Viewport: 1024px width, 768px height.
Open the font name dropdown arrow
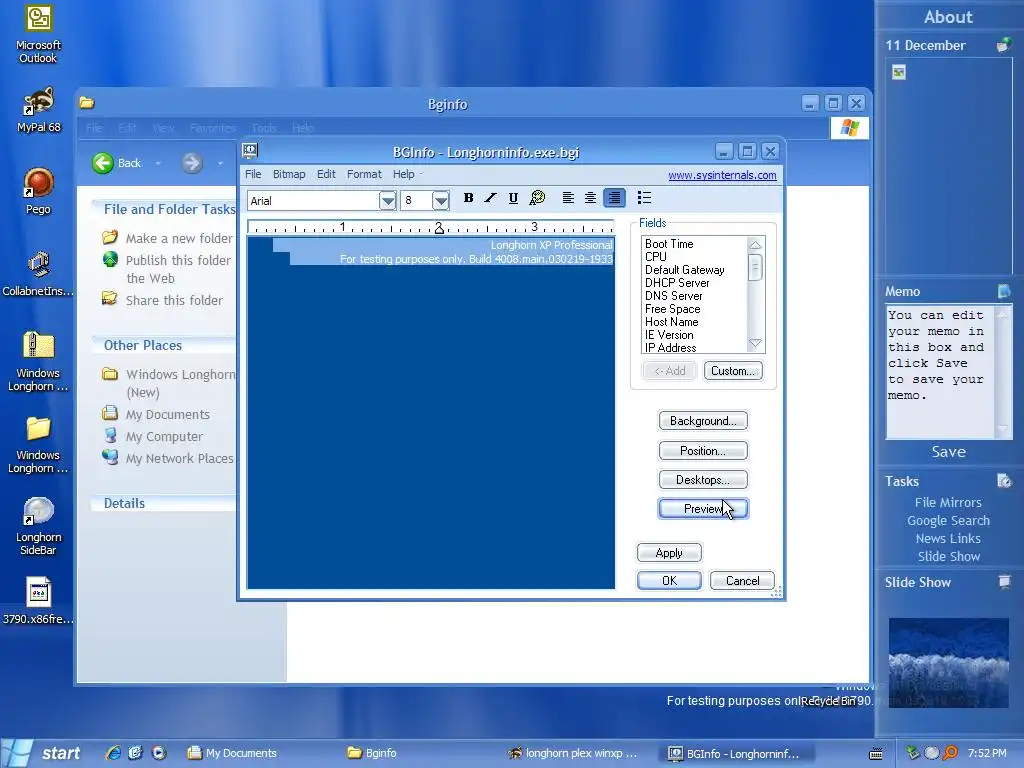tap(387, 200)
